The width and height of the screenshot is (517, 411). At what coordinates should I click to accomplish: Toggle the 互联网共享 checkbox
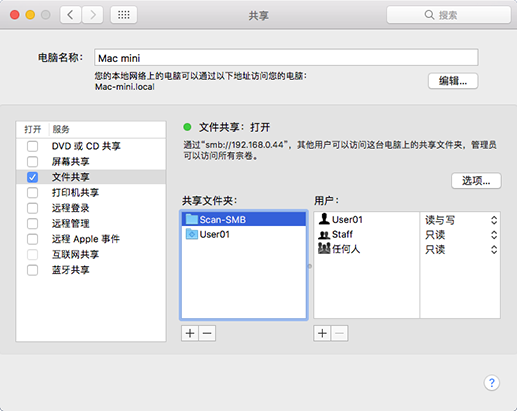(32, 254)
